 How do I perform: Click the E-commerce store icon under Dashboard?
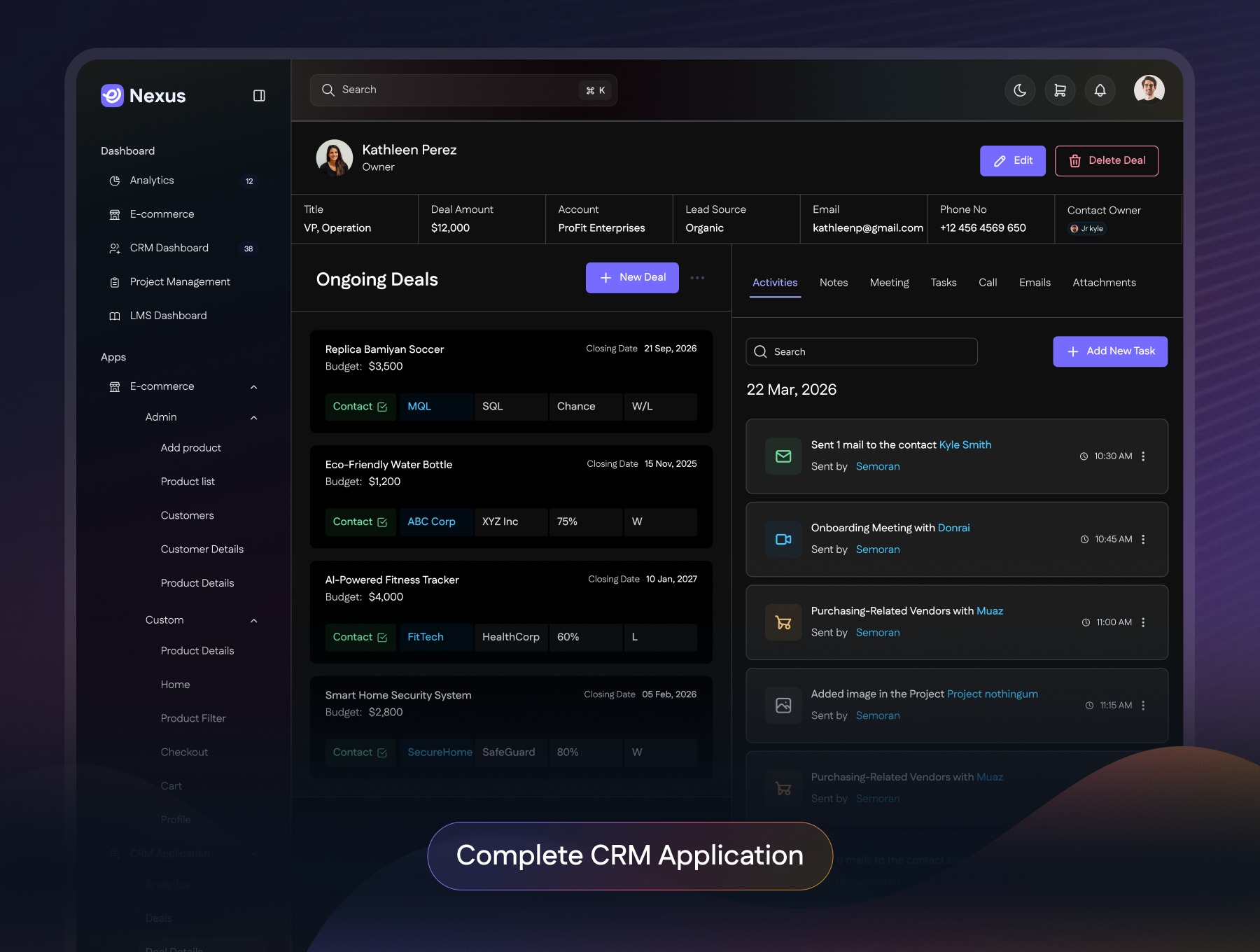115,214
